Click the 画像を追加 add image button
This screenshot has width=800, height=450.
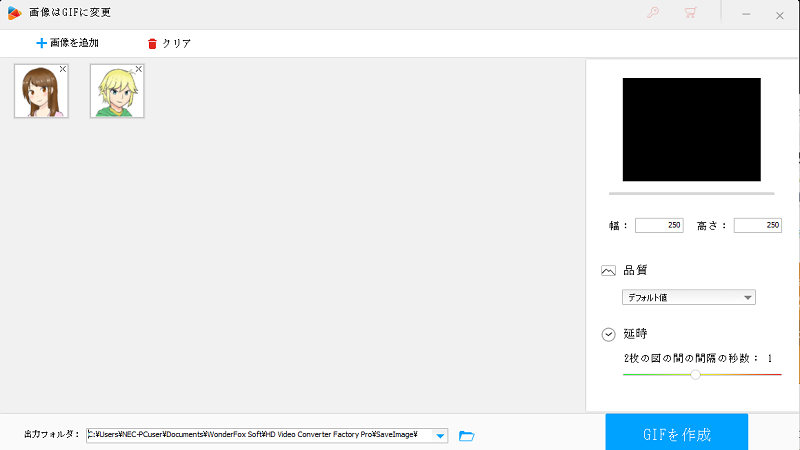pyautogui.click(x=67, y=43)
